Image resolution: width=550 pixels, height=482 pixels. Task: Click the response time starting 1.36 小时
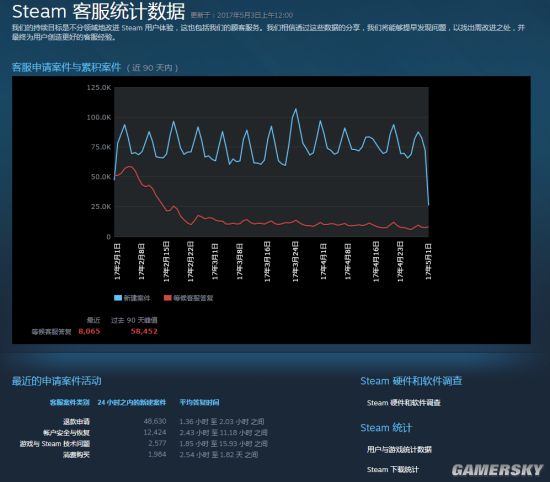(222, 421)
